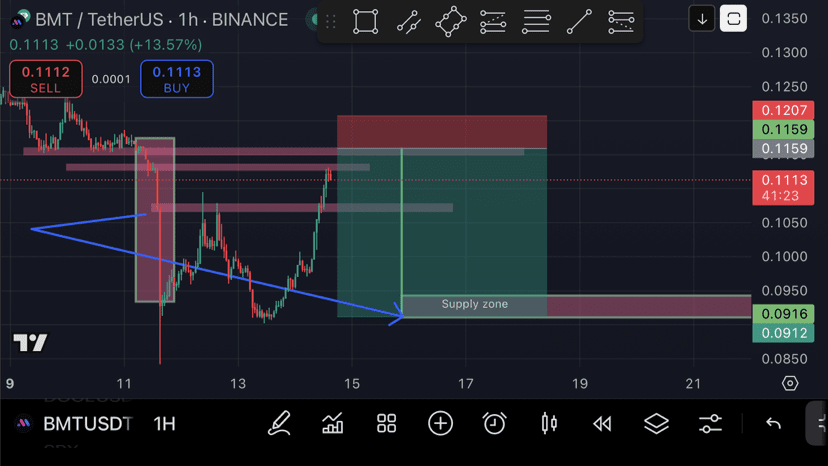Click the date label 15 on time axis

point(352,384)
